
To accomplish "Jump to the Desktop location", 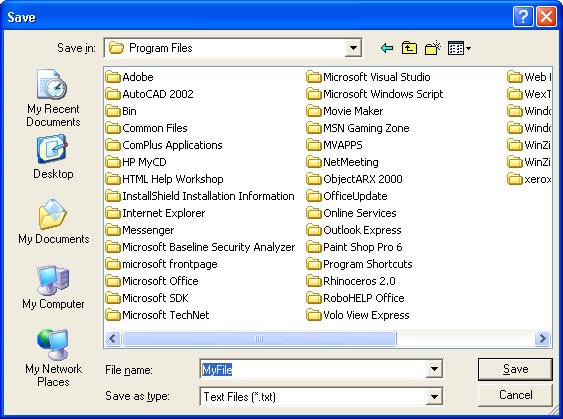I will pyautogui.click(x=53, y=157).
